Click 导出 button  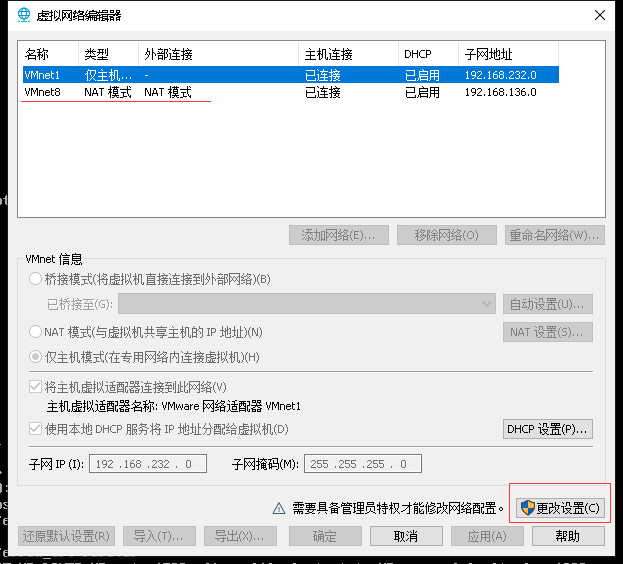[240, 536]
